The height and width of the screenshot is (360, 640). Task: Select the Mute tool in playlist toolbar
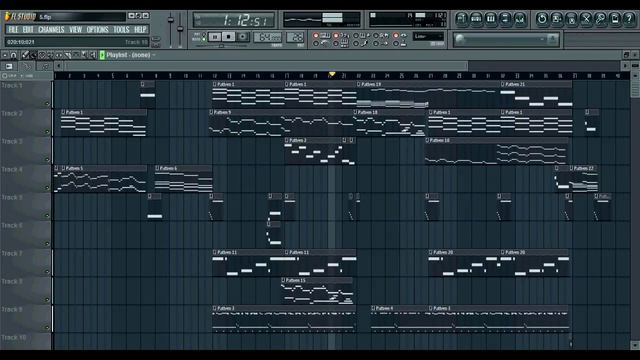pos(51,55)
